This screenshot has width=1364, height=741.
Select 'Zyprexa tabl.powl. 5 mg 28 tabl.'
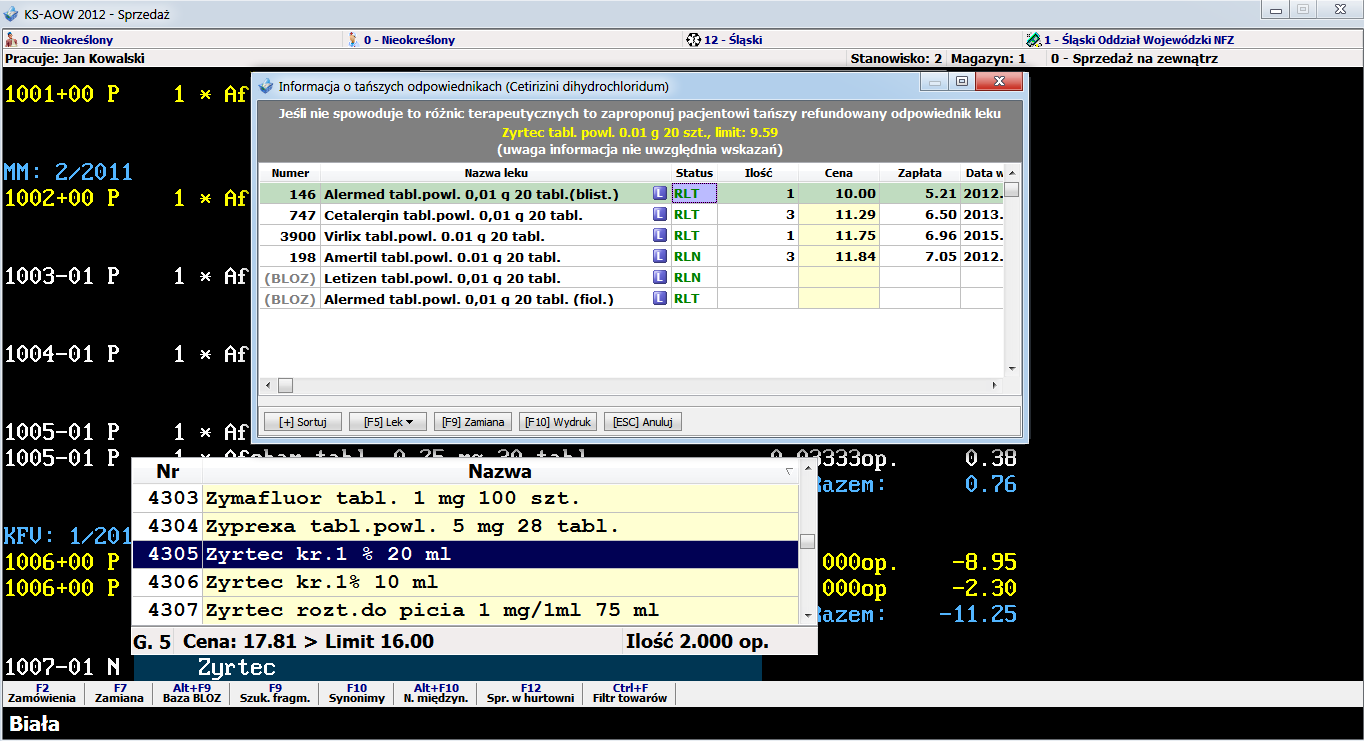click(x=465, y=526)
